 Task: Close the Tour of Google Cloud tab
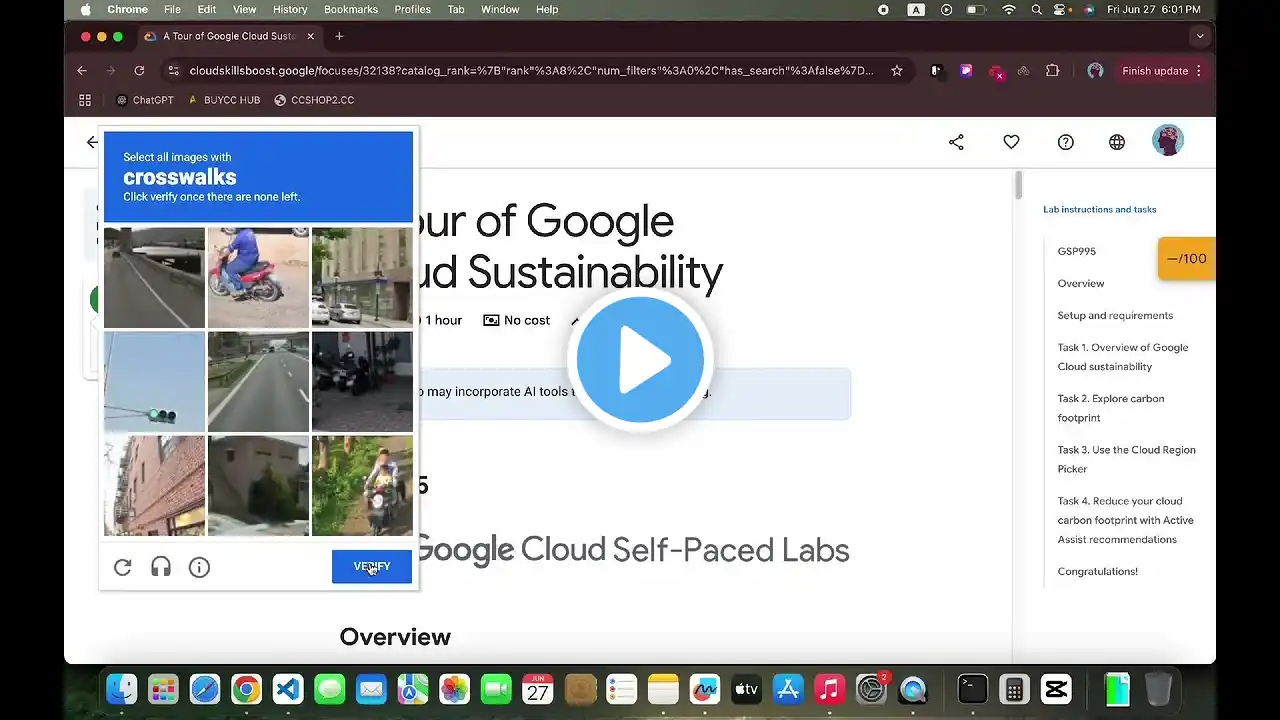(x=310, y=37)
